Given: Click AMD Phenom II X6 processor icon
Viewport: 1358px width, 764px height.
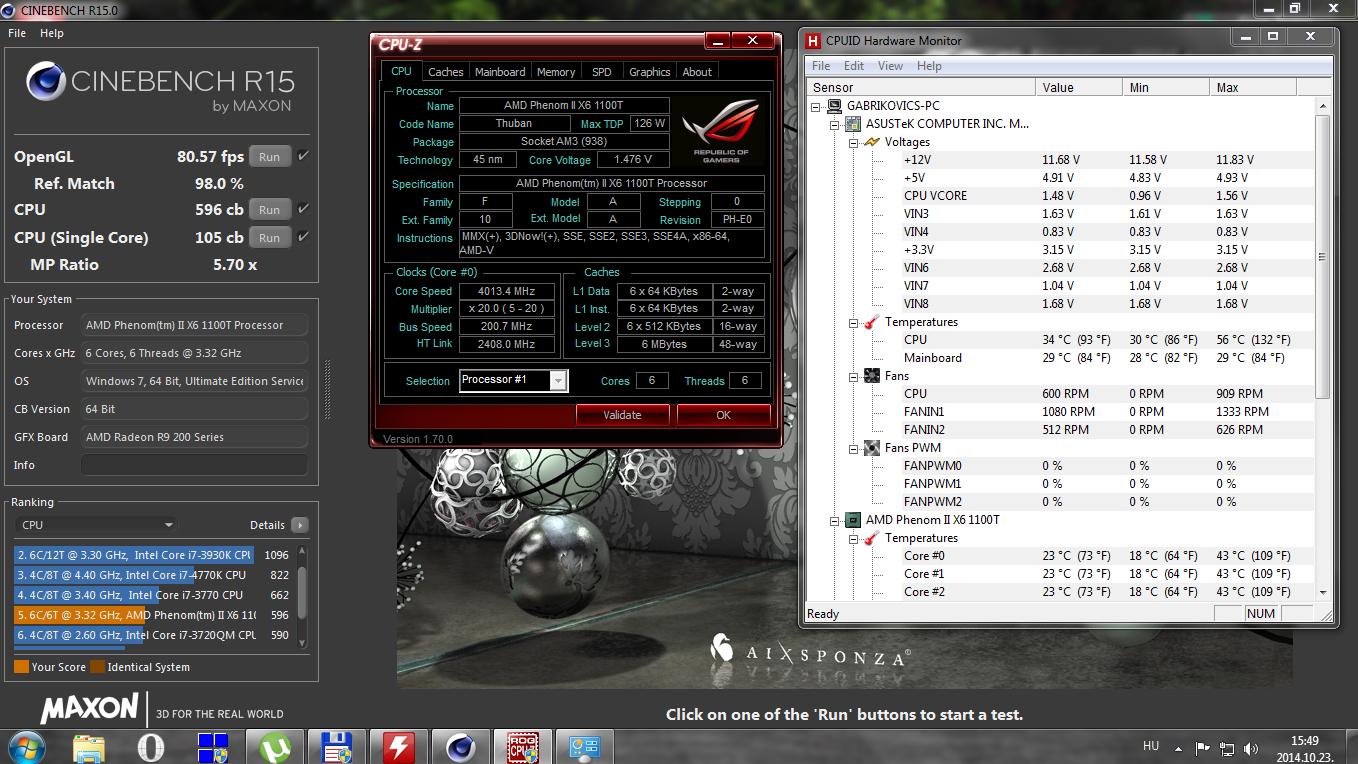Looking at the screenshot, I should (853, 520).
